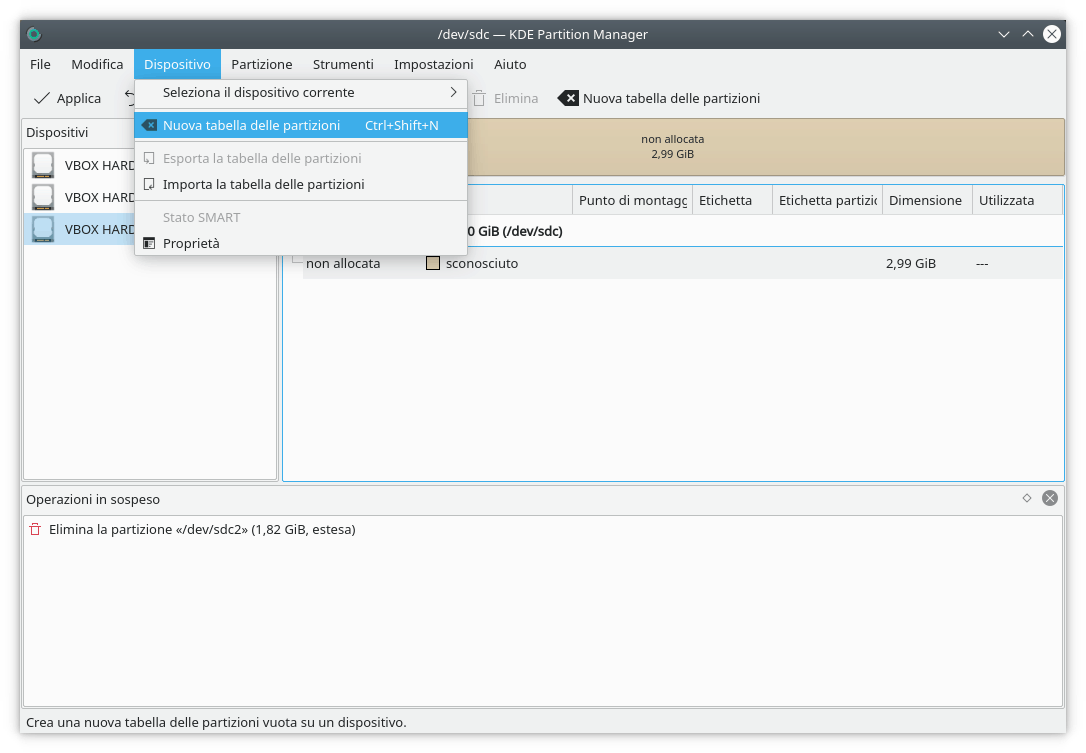Click the Proprietà menu entry icon
The height and width of the screenshot is (753, 1086).
point(149,243)
